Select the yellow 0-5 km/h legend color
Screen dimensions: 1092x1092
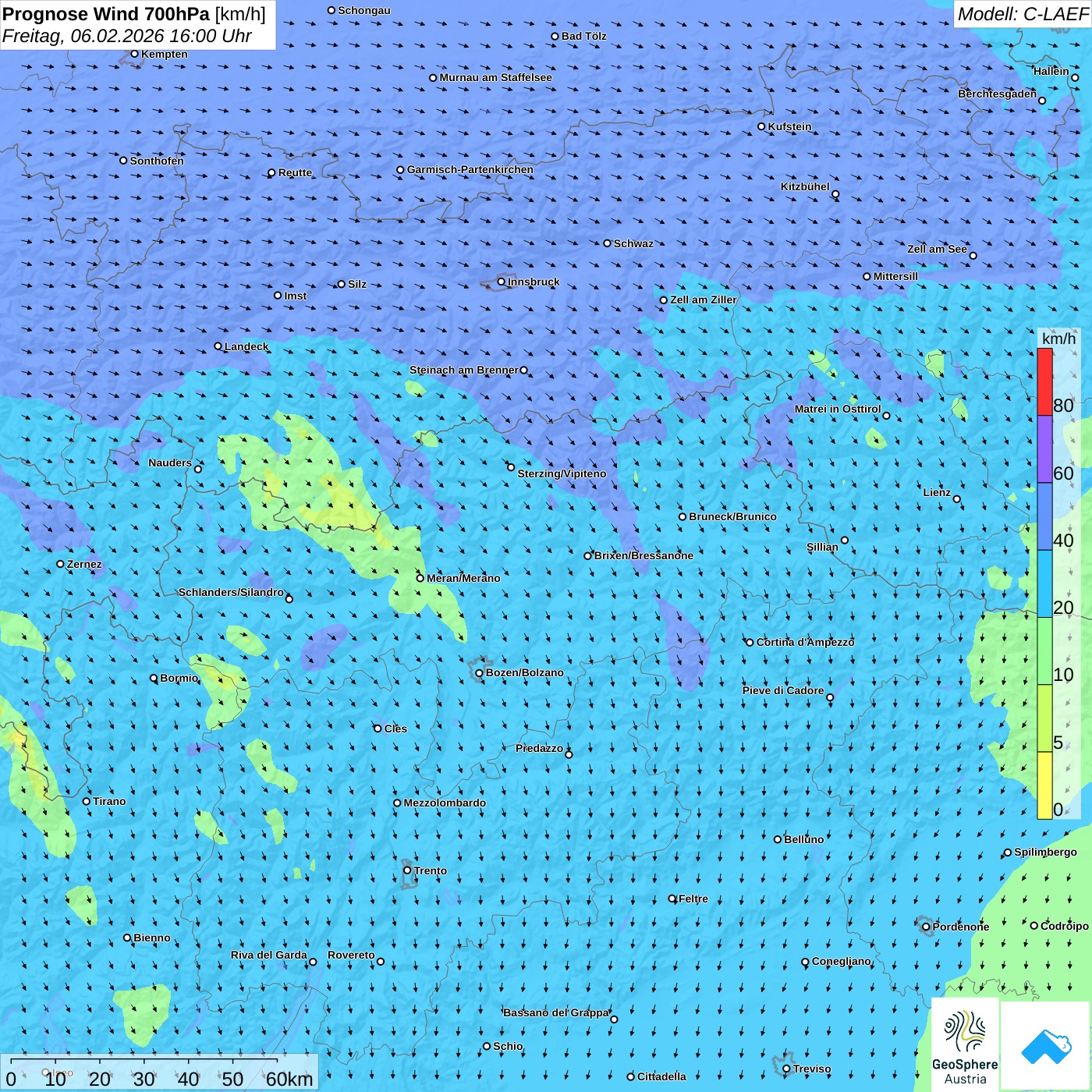[x=1044, y=785]
